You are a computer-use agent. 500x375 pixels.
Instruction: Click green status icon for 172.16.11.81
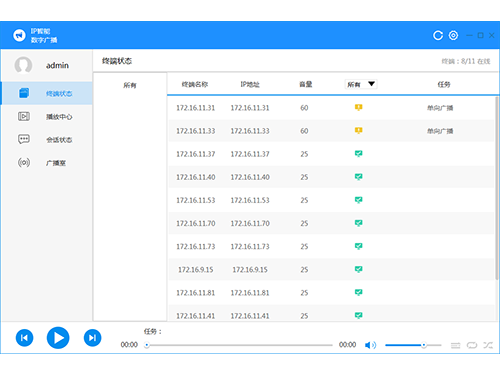coord(358,292)
